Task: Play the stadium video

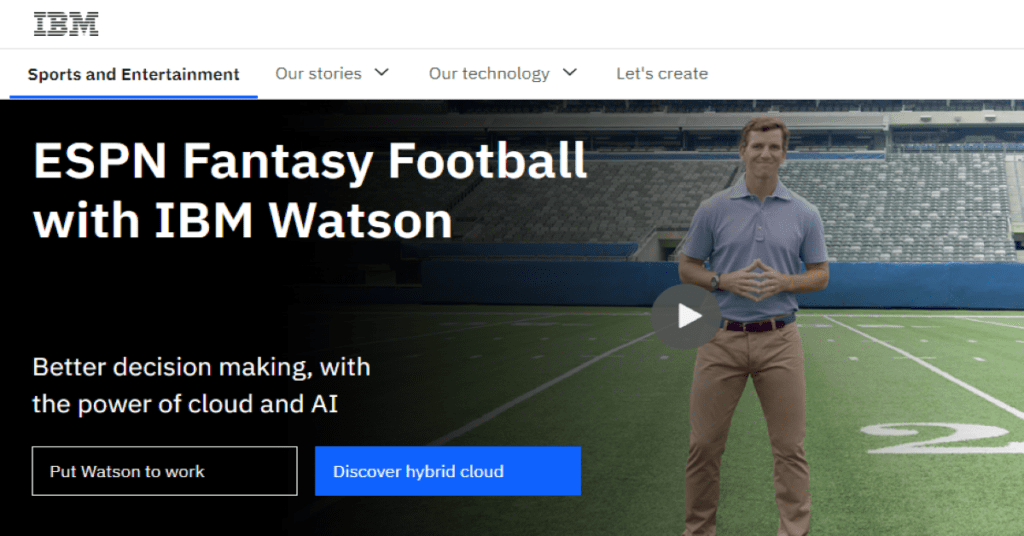Action: [x=686, y=316]
